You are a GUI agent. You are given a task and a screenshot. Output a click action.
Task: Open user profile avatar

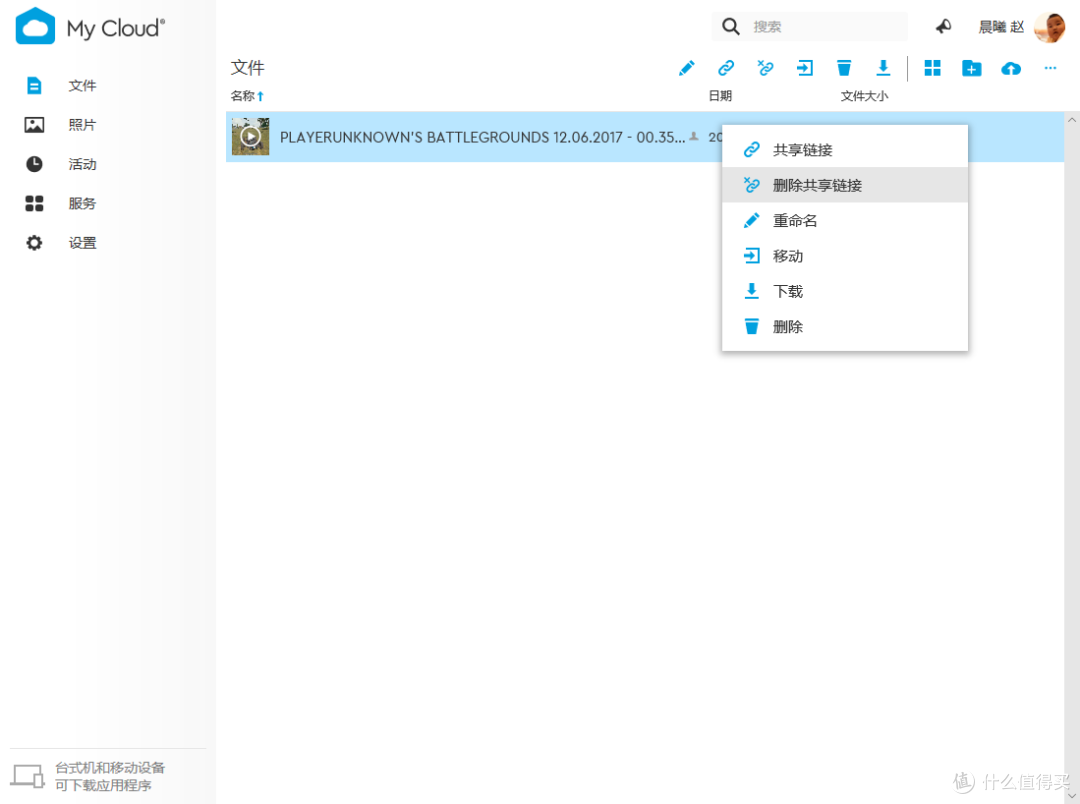pyautogui.click(x=1050, y=28)
